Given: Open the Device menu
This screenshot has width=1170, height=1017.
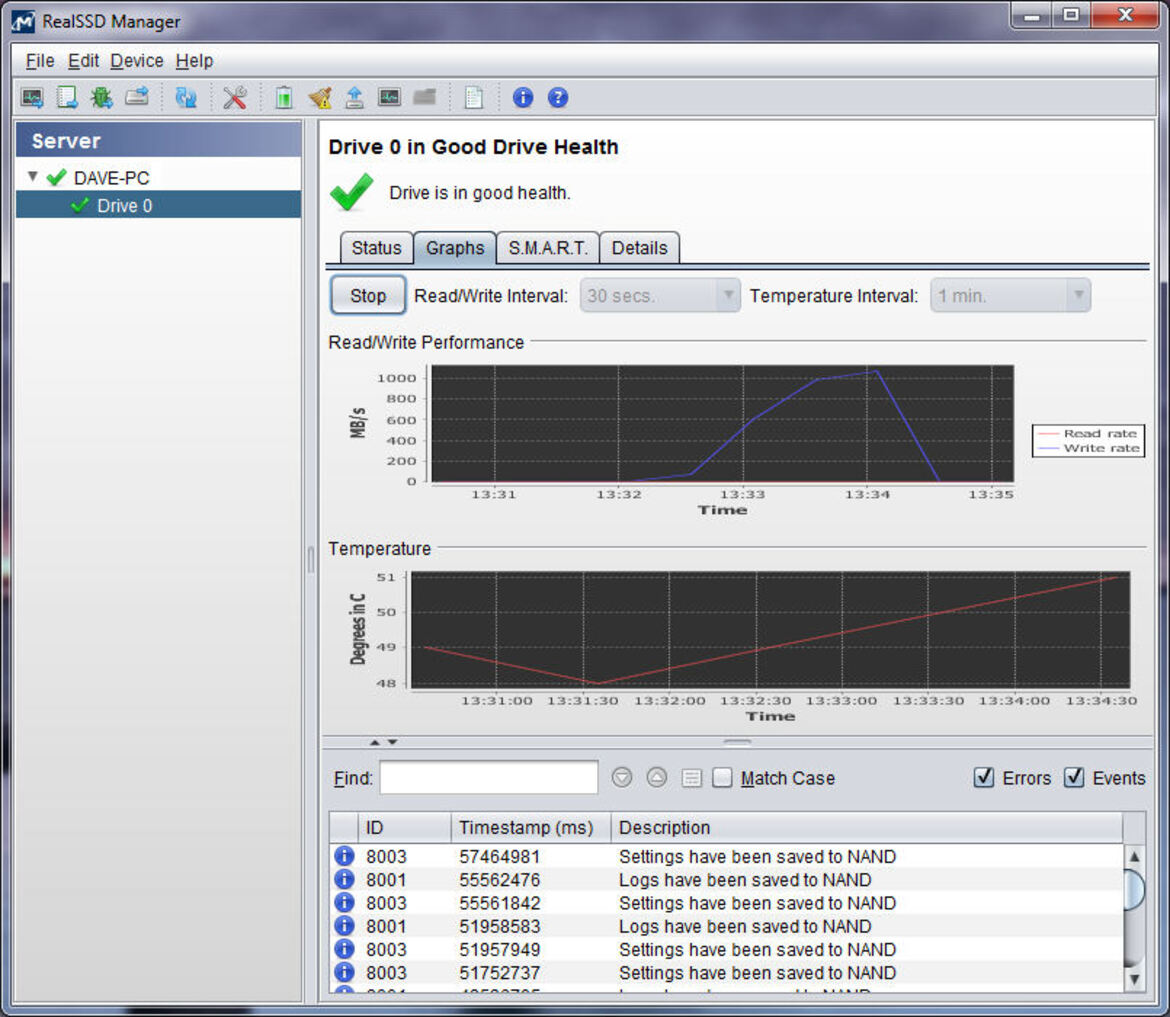Looking at the screenshot, I should [x=137, y=60].
